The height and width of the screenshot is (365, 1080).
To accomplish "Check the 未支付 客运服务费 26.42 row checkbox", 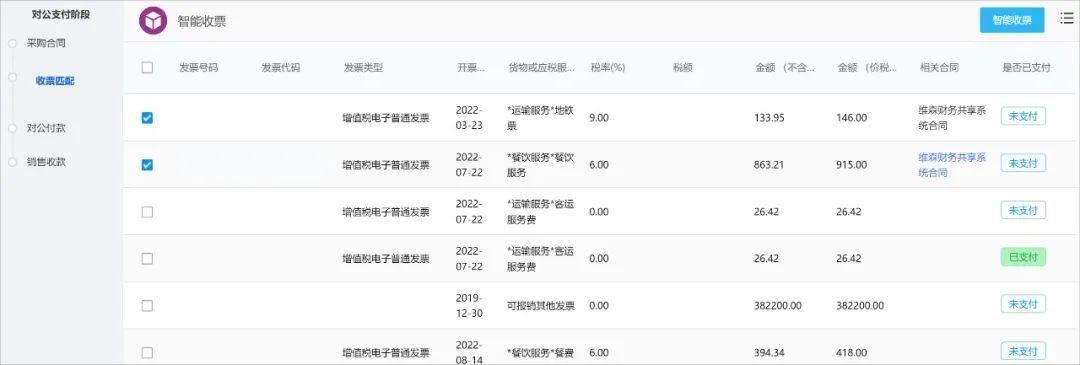I will click(147, 212).
